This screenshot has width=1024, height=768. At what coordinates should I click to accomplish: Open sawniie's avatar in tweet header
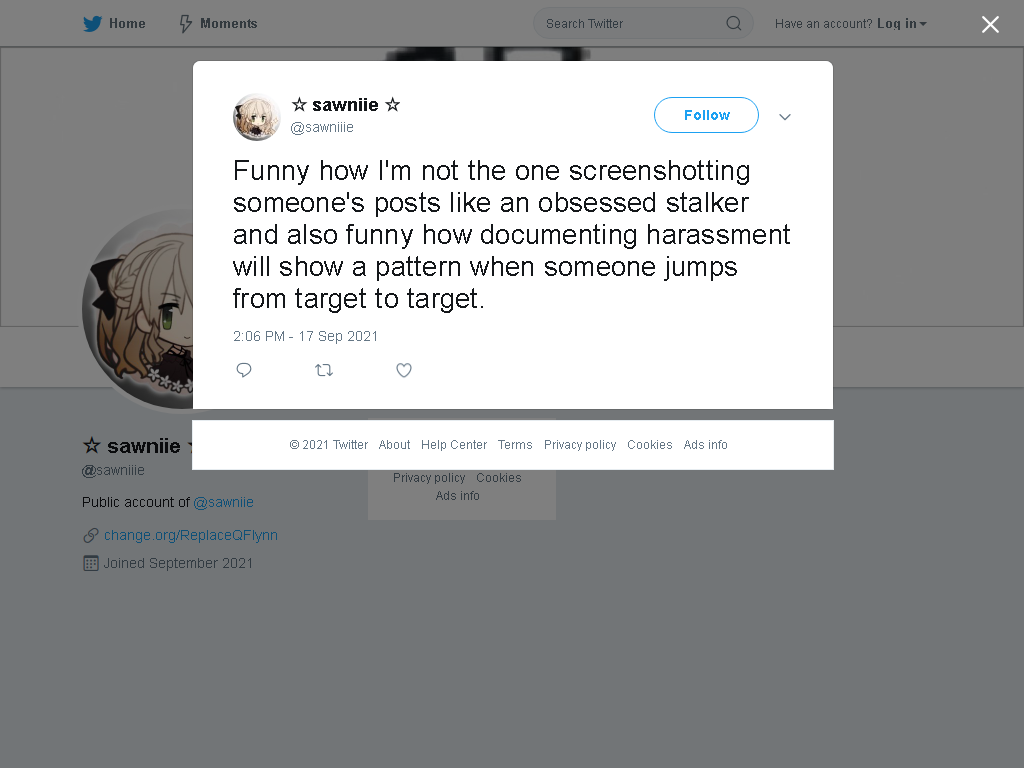(257, 117)
